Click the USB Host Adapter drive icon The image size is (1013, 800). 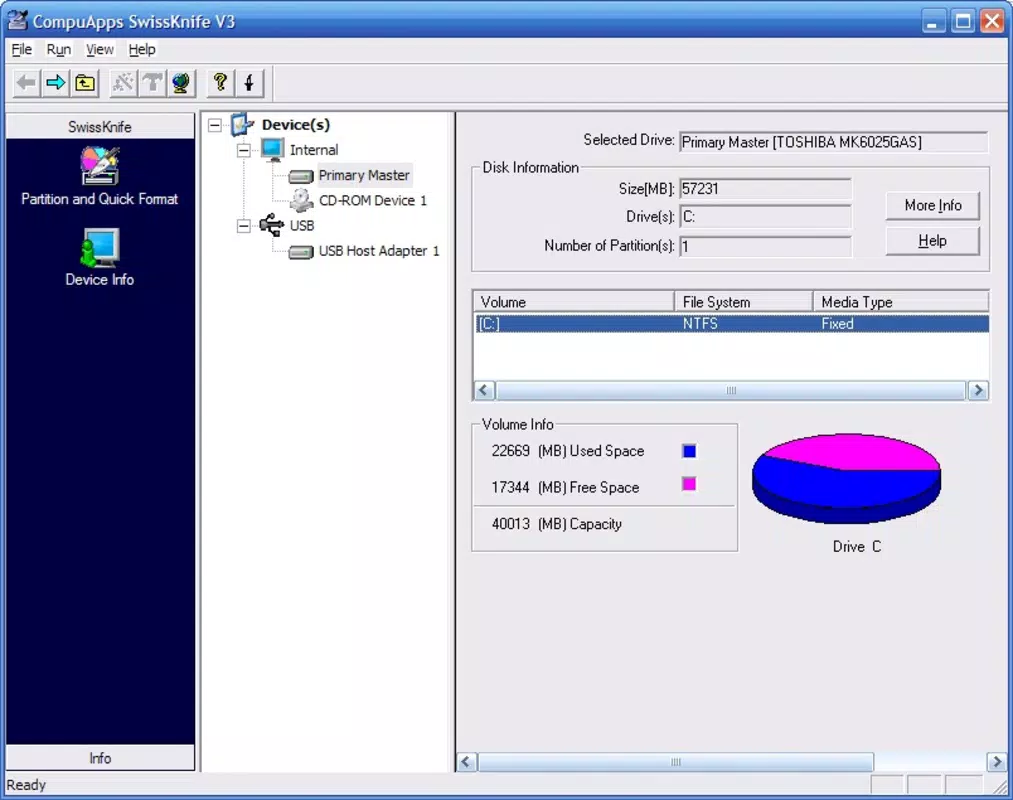pos(301,251)
